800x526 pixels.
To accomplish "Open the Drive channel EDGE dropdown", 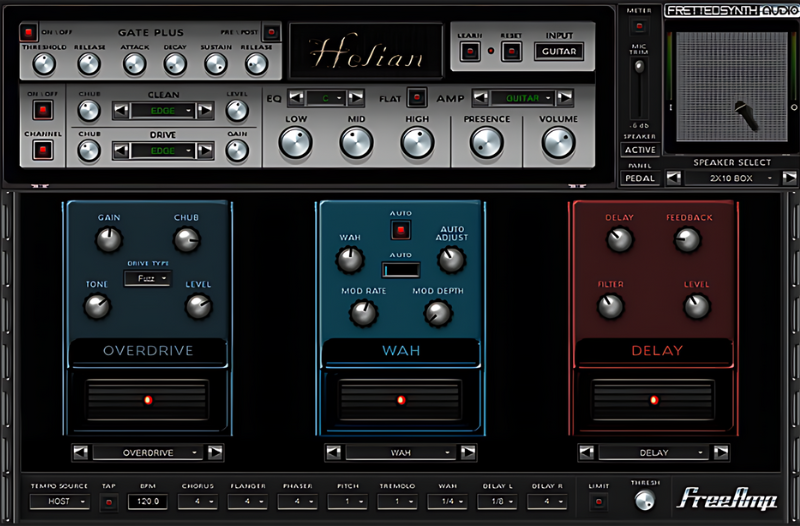I will 162,151.
